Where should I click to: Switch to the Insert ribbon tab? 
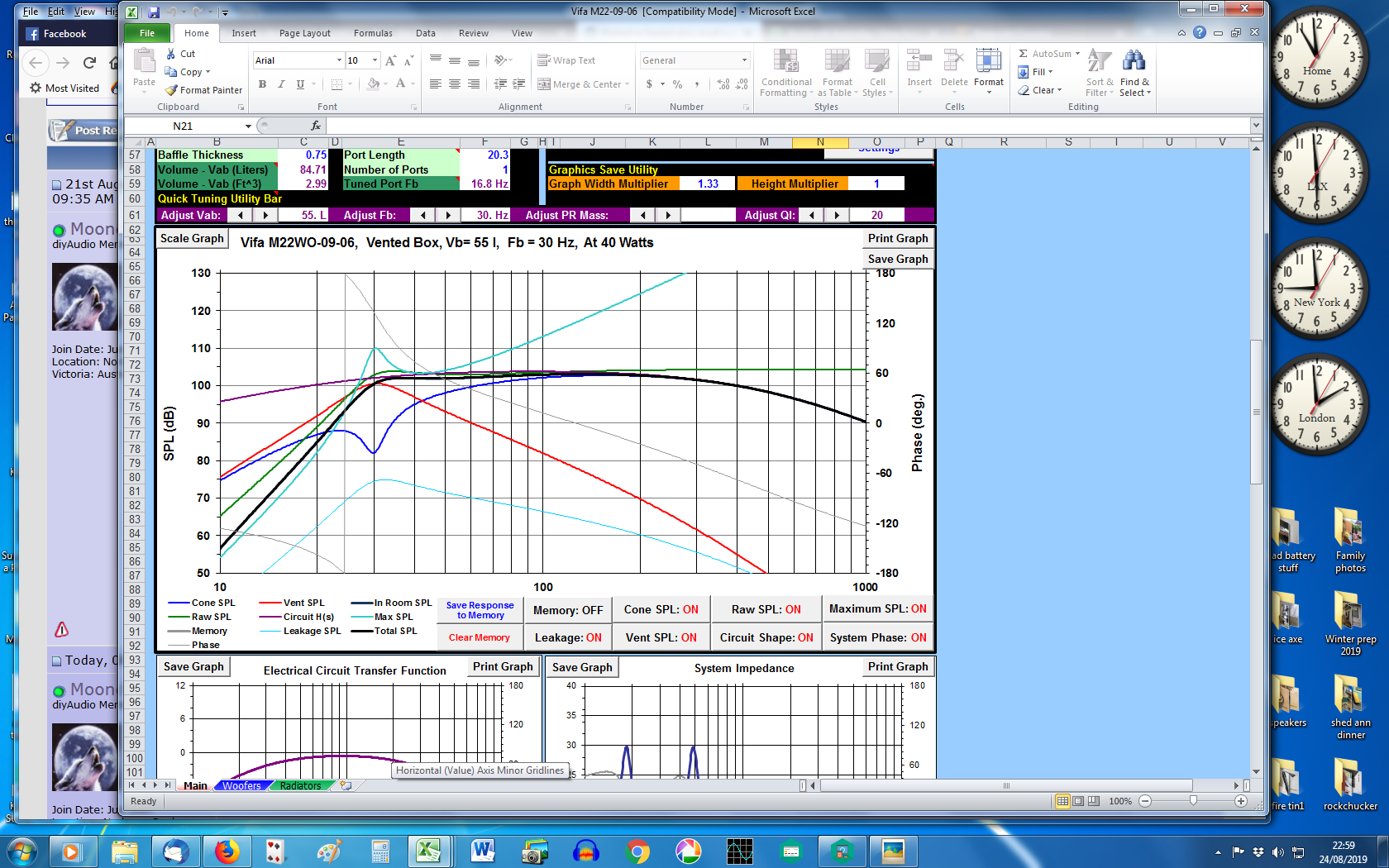pyautogui.click(x=244, y=33)
